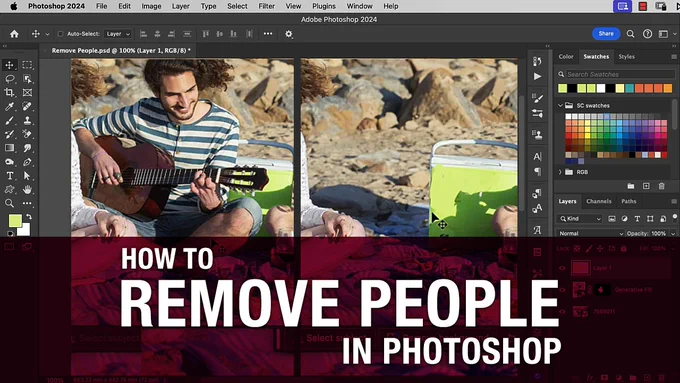
Task: Open the Brush Settings panel icon
Action: [x=537, y=99]
